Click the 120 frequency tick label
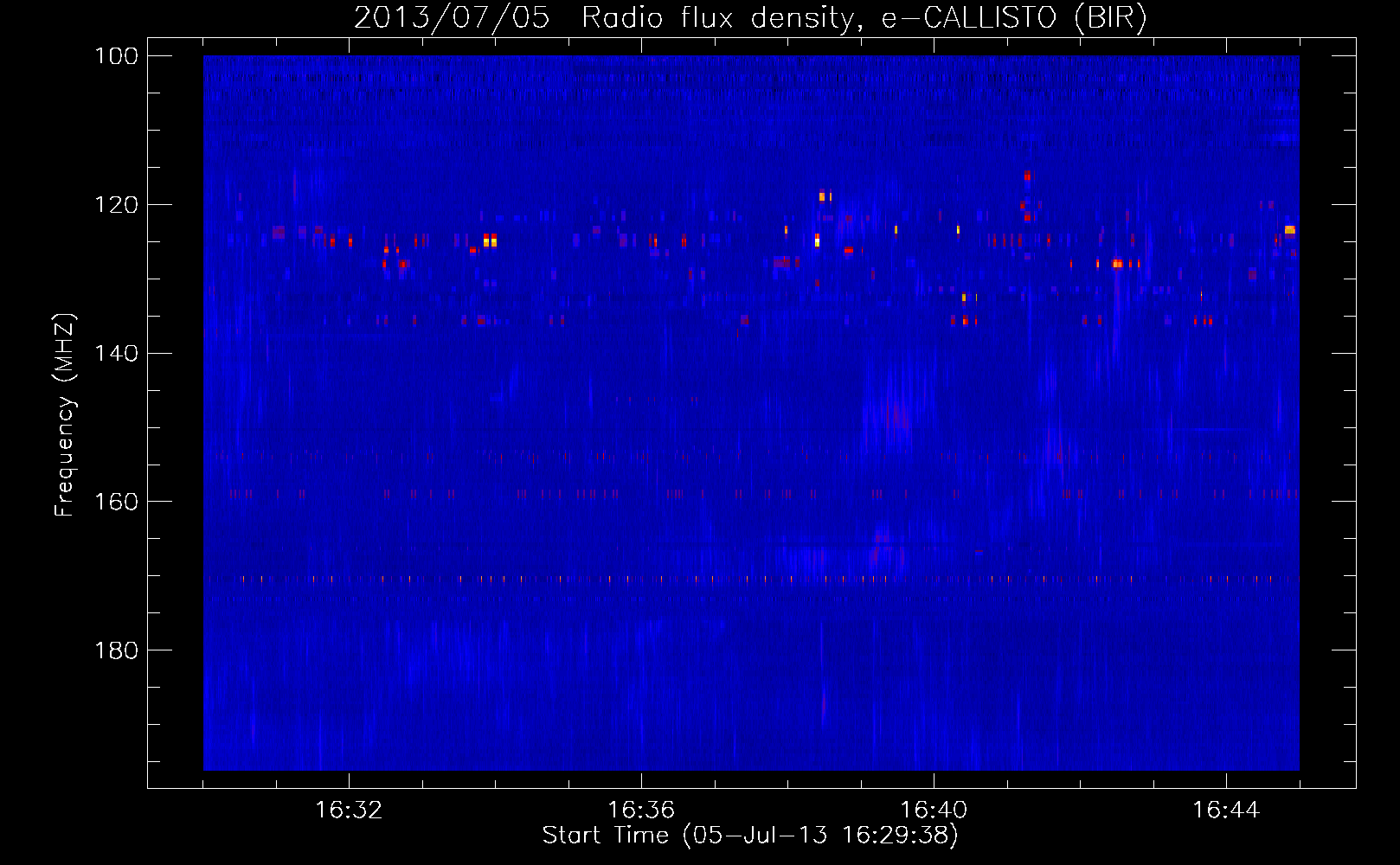1400x865 pixels. click(x=115, y=205)
